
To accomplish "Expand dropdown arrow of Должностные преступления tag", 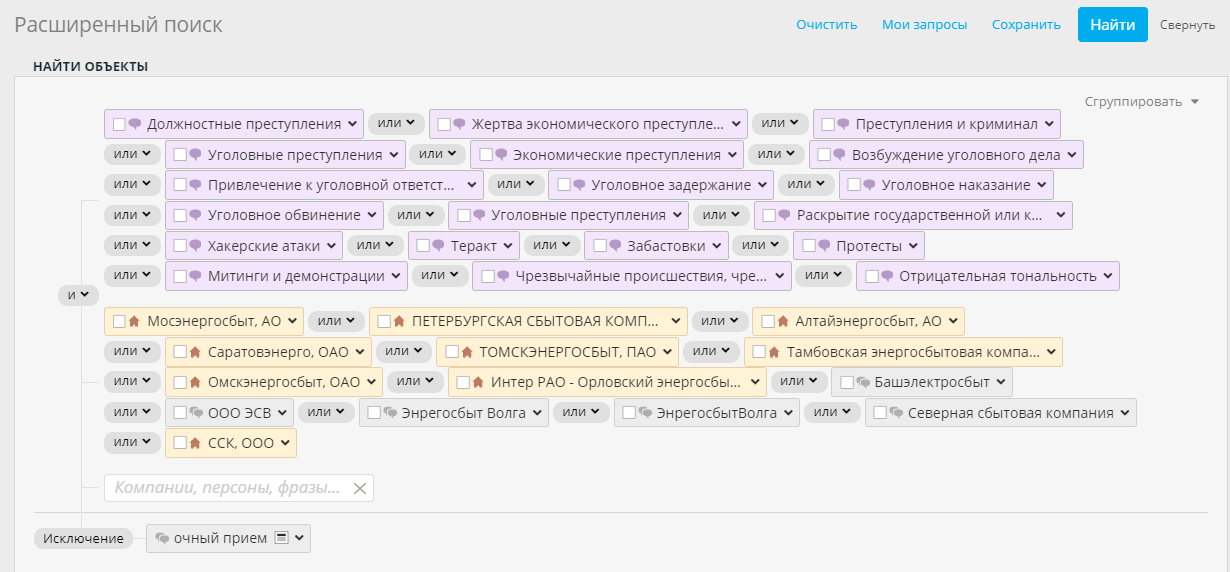I will point(352,124).
